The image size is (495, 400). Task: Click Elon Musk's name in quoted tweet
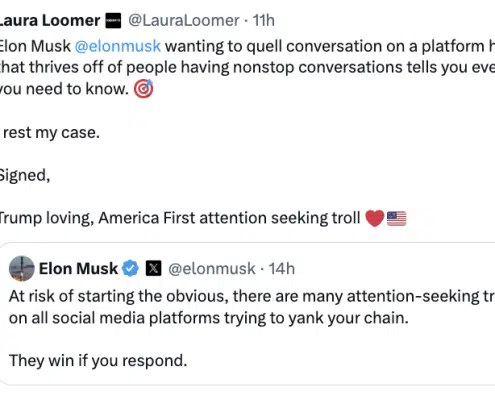78,269
